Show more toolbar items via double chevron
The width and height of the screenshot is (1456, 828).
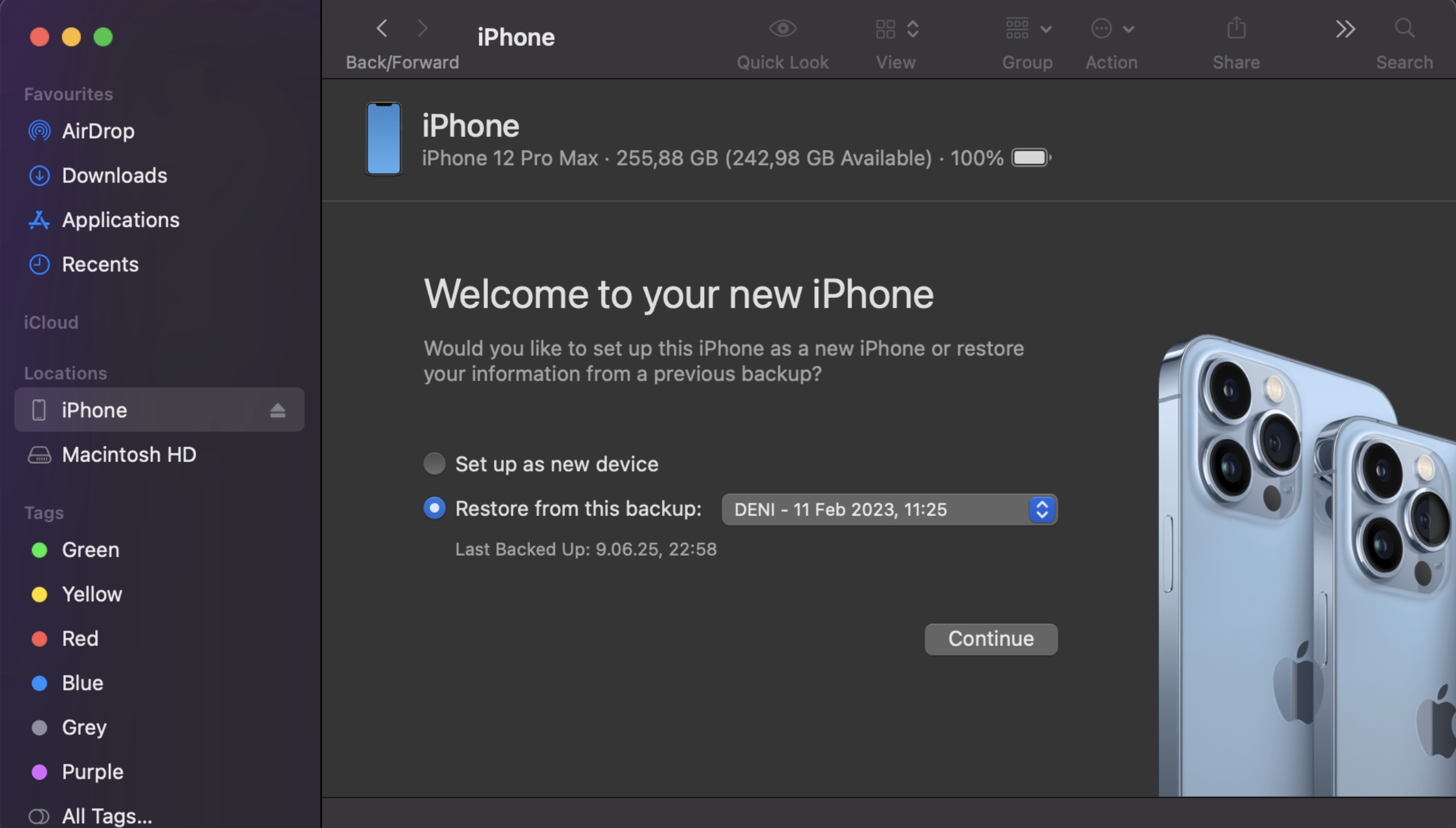pyautogui.click(x=1345, y=29)
